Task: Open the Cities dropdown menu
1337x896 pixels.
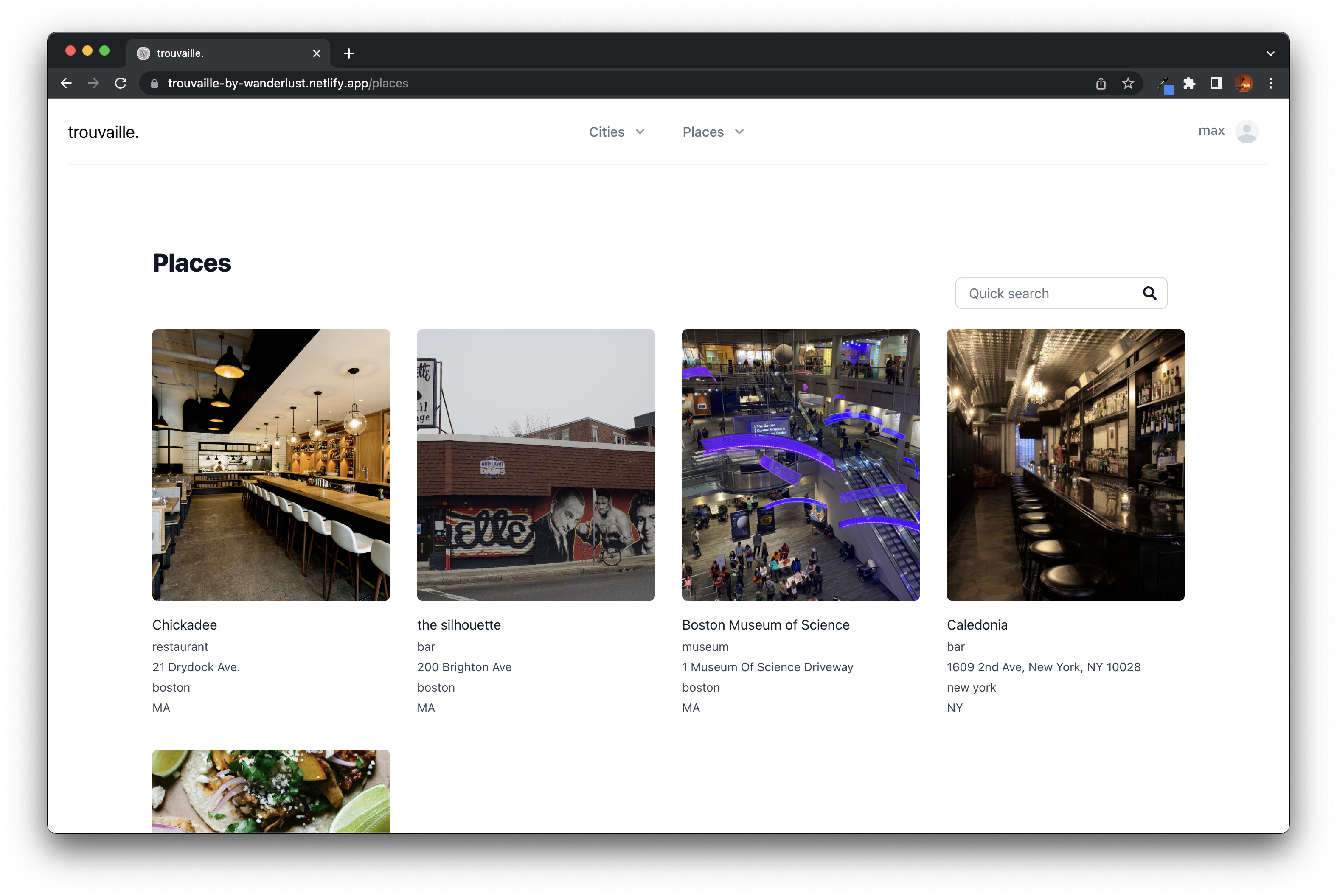Action: click(x=617, y=132)
